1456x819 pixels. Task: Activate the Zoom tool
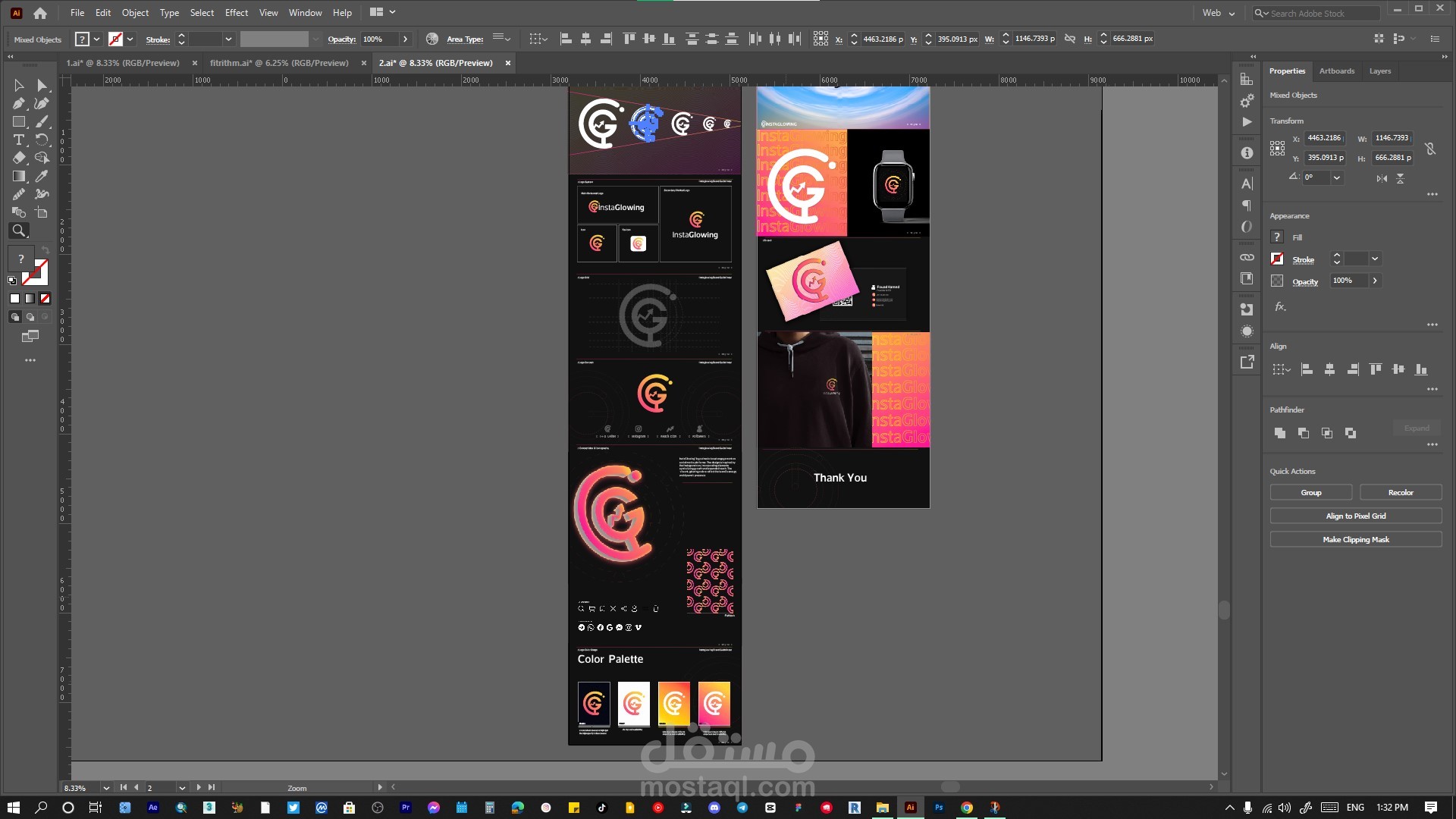[x=19, y=231]
